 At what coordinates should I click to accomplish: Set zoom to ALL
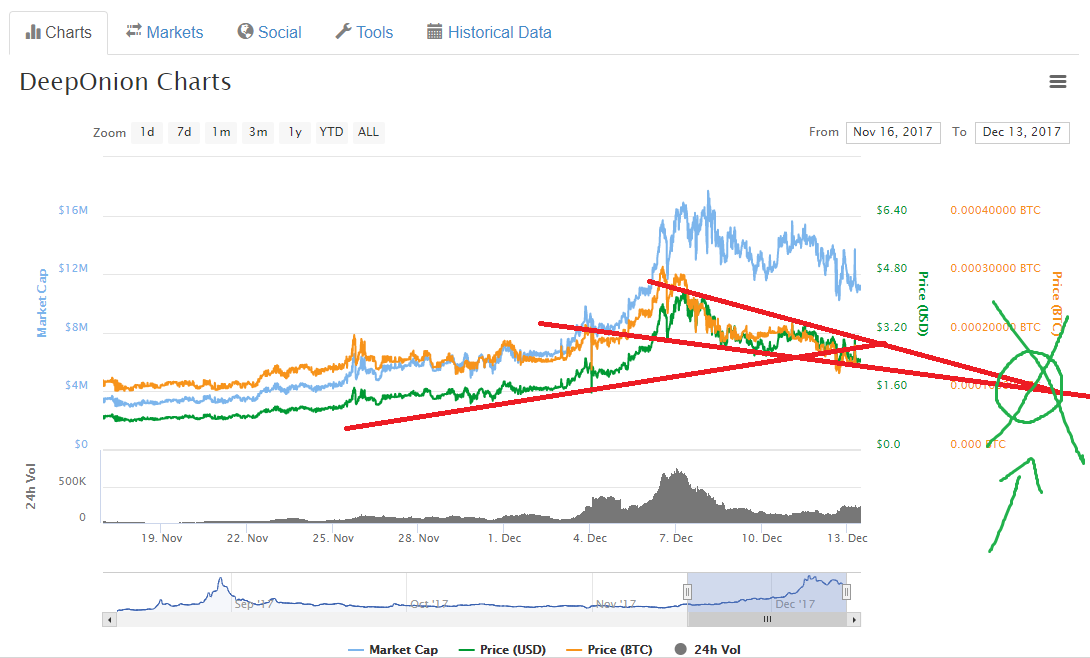368,132
